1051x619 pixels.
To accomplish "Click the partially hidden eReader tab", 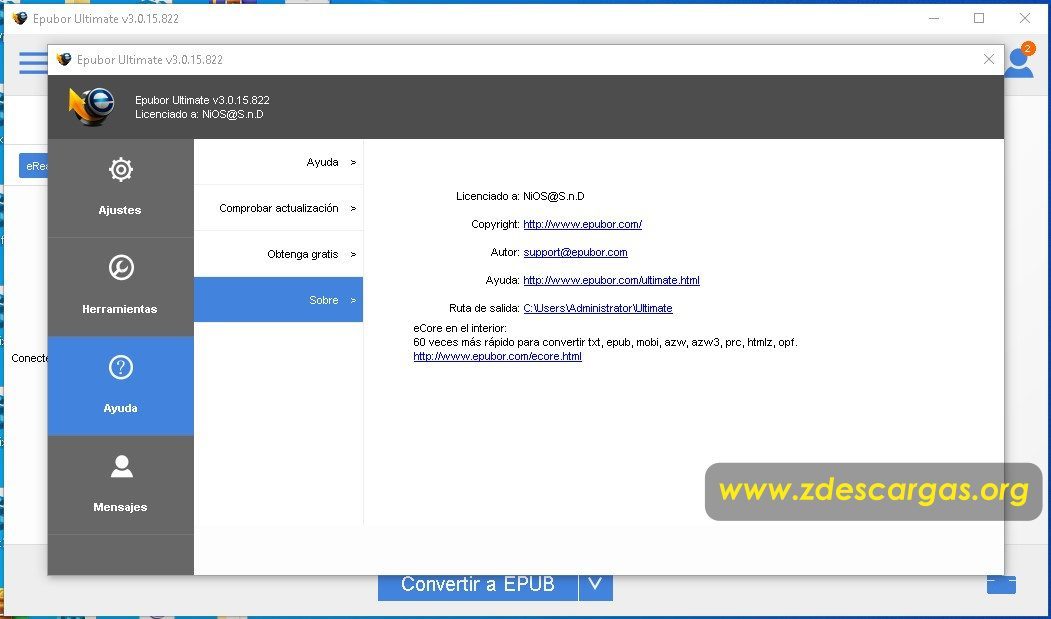I will click(34, 166).
